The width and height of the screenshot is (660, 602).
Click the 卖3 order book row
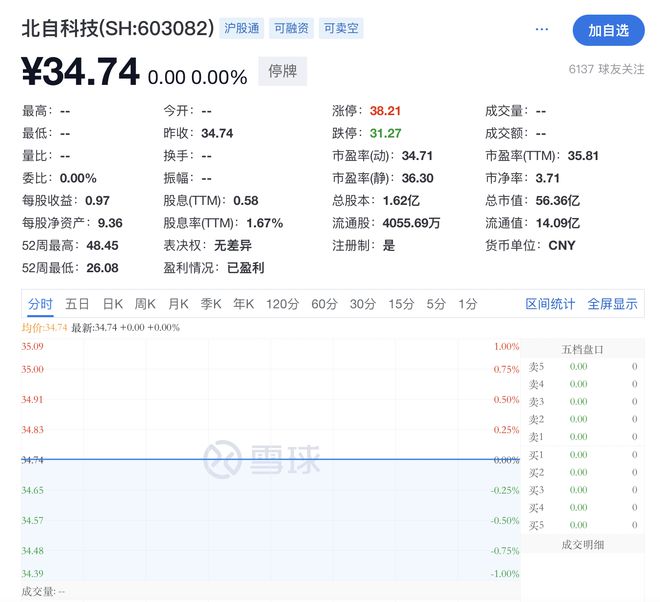pyautogui.click(x=583, y=402)
